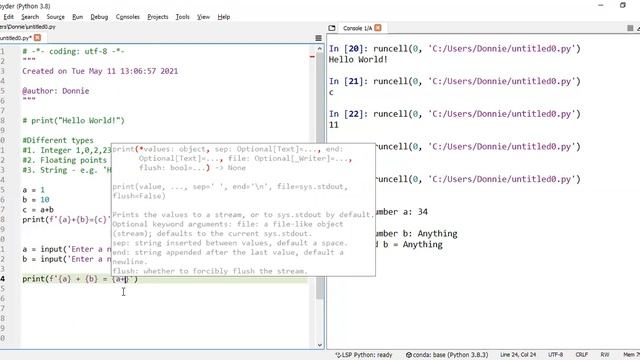Click the editor scrollbar down arrow
Screen dimensions: 640x360
[x=320, y=345]
